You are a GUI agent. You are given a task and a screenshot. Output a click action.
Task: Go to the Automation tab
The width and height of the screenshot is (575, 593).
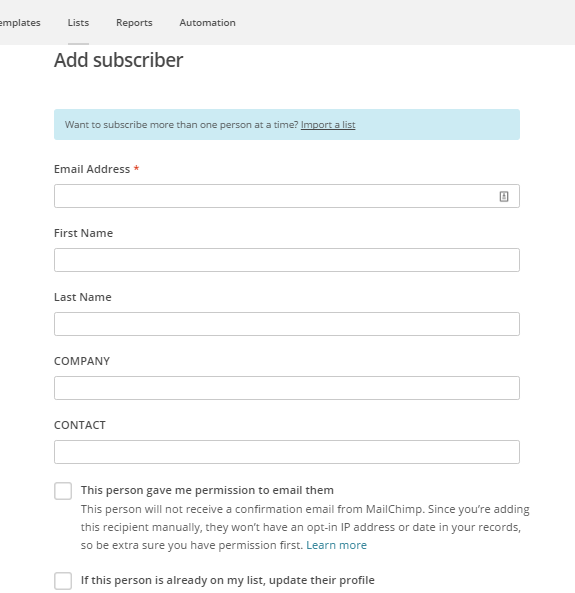207,23
